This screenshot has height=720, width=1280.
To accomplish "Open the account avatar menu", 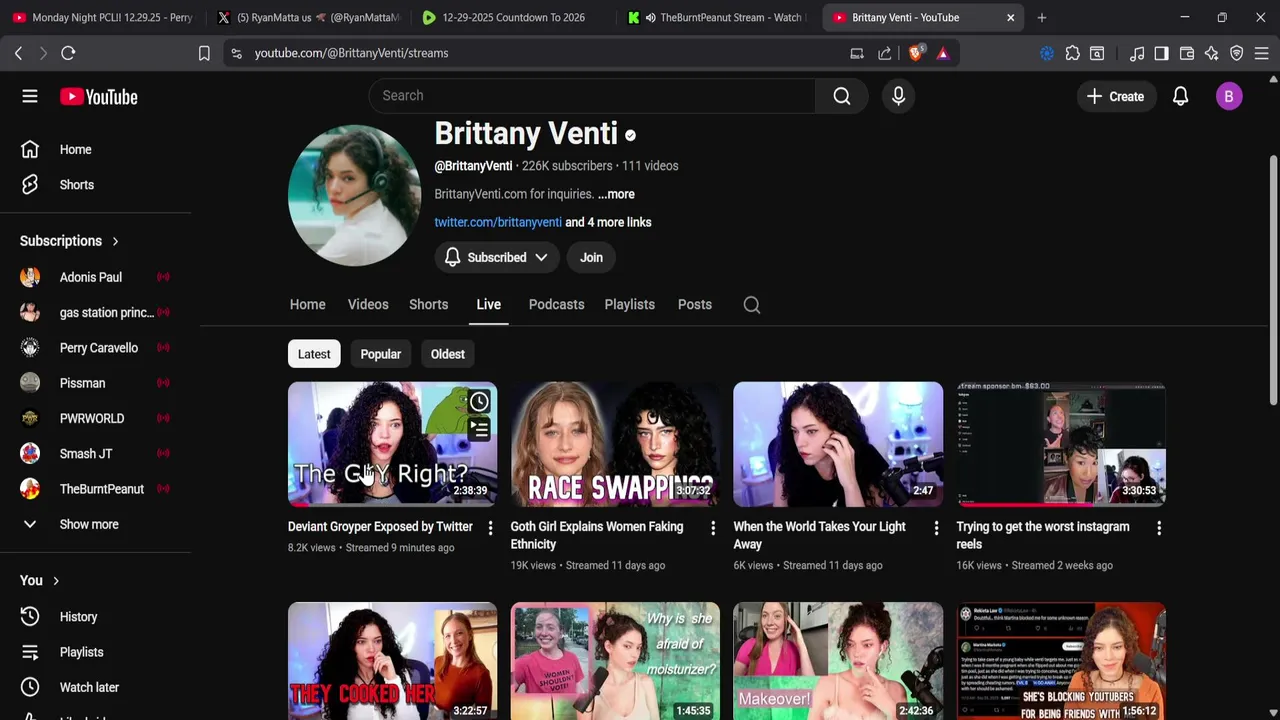I will (1229, 96).
